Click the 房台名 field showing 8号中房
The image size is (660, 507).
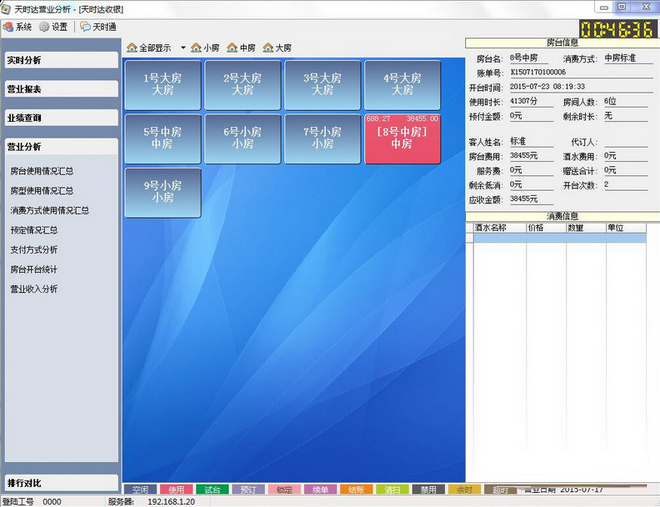coord(529,58)
